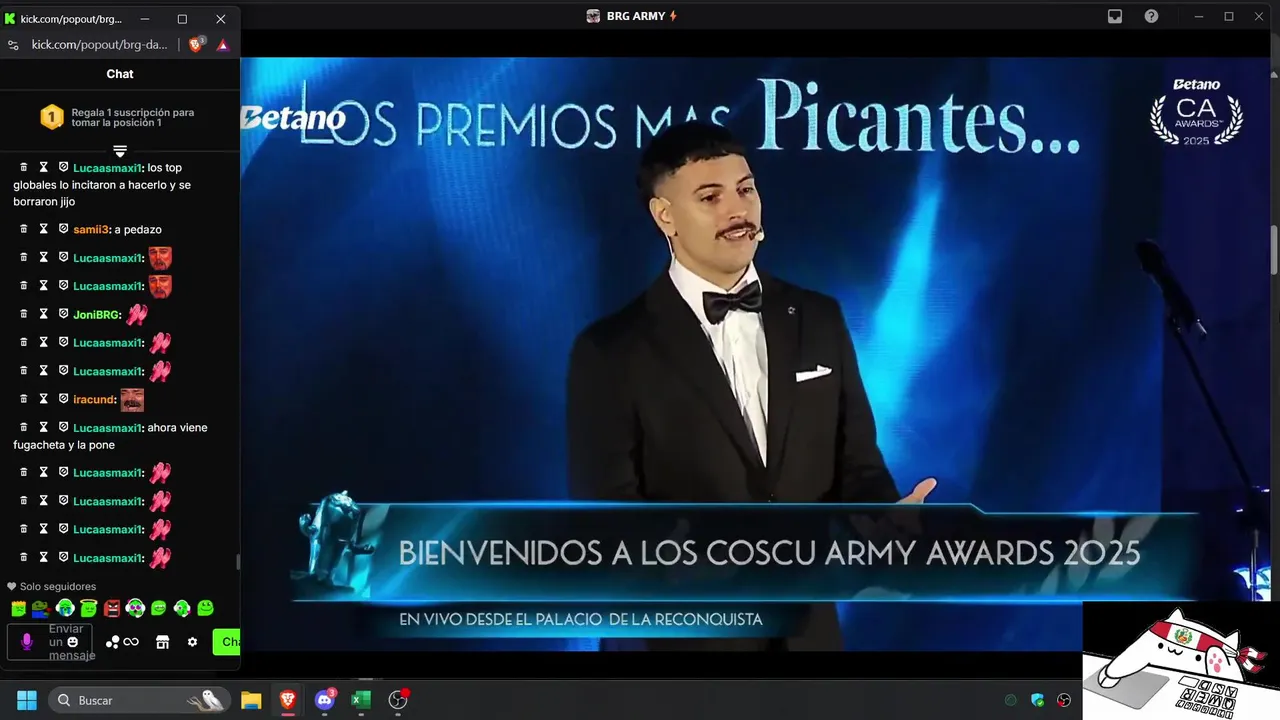1280x720 pixels.
Task: Focus the 'Enviar un mensaje' chat input
Action: pyautogui.click(x=50, y=642)
